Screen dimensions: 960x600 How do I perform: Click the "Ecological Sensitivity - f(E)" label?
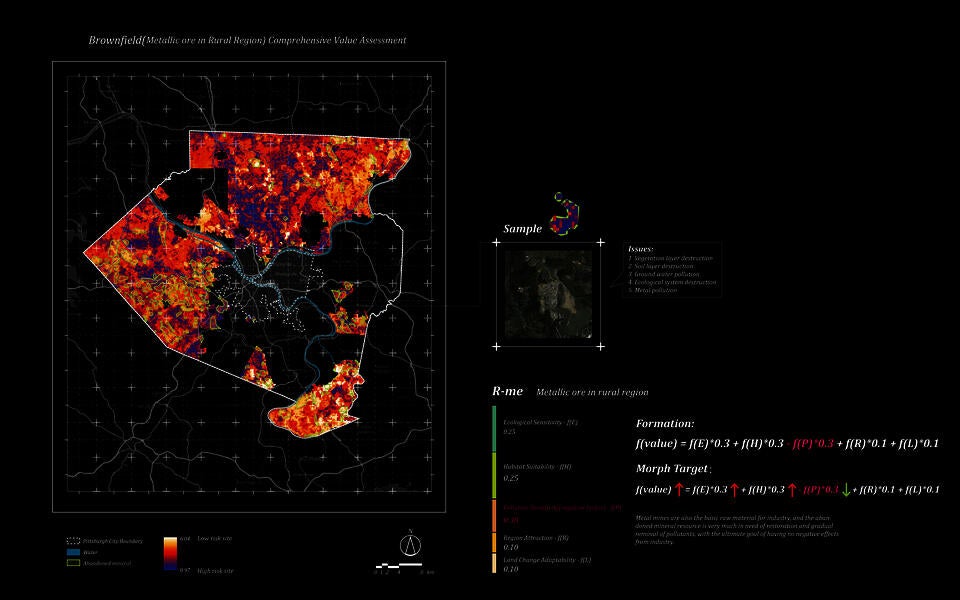541,422
